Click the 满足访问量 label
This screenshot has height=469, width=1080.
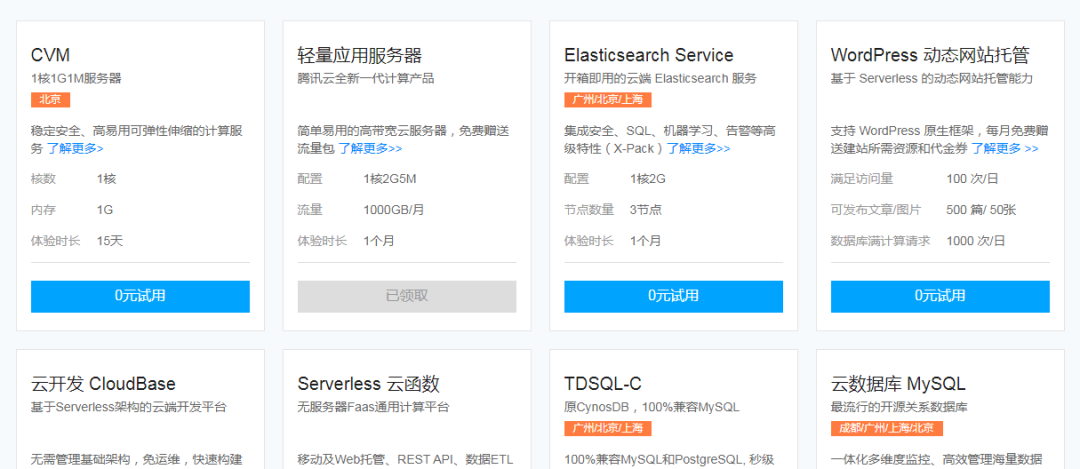(862, 179)
